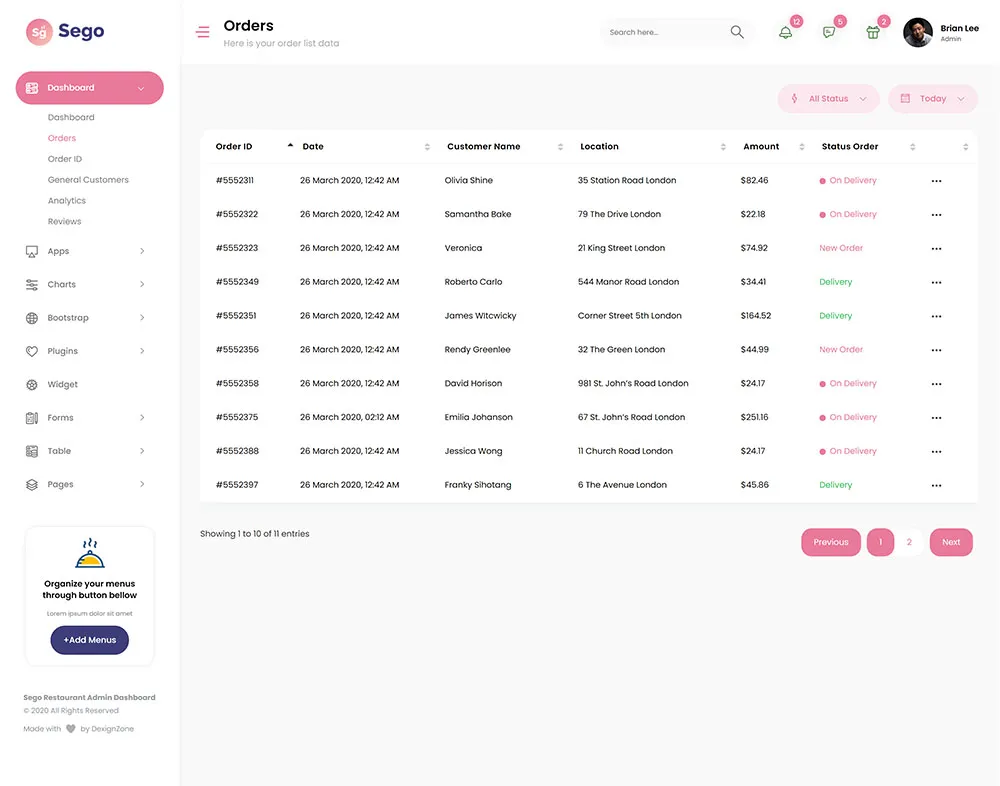
Task: Click the search magnifier icon
Action: pyautogui.click(x=737, y=32)
